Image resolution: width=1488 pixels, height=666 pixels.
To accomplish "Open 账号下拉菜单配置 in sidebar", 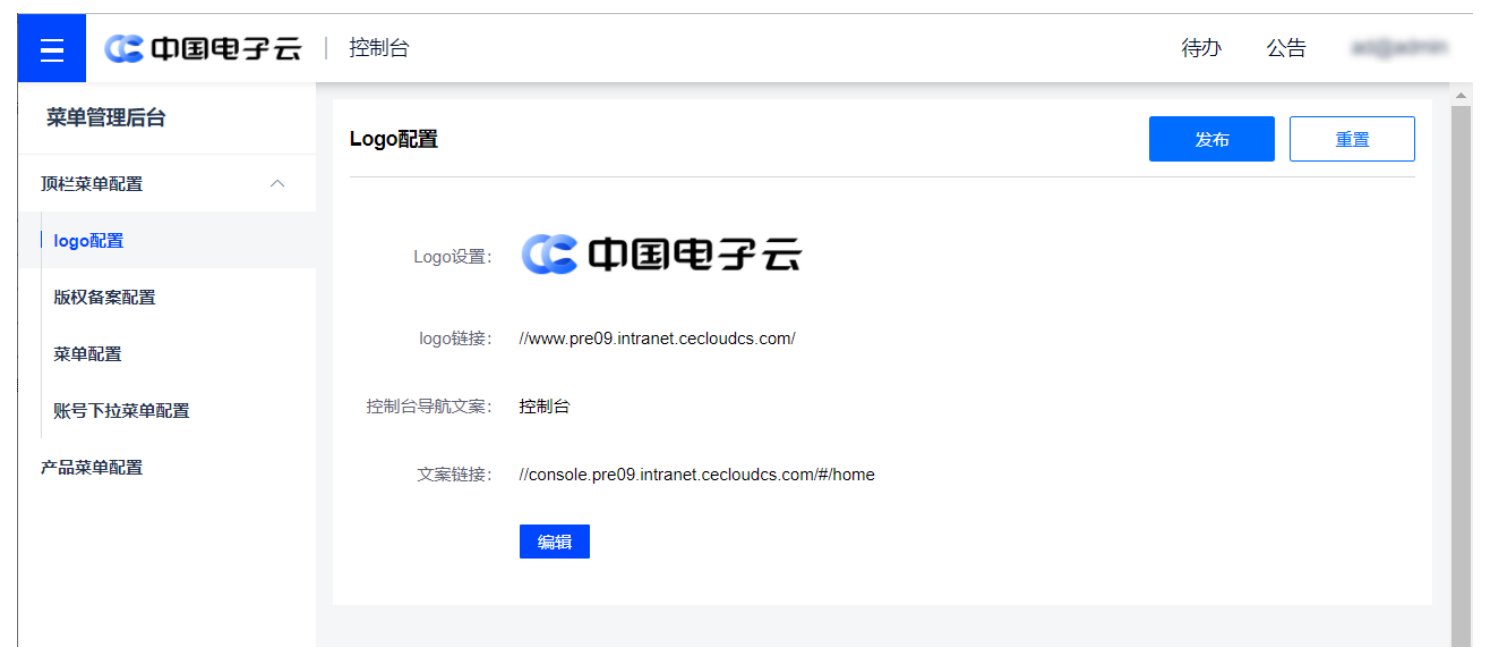I will coord(167,411).
